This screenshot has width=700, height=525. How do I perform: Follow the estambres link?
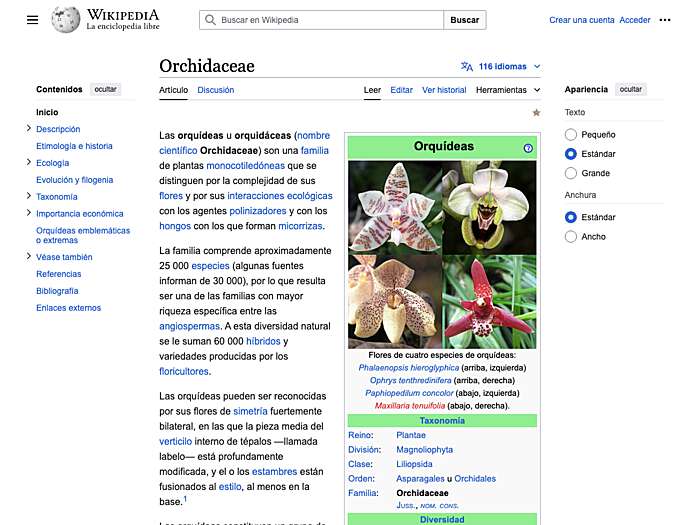click(x=274, y=472)
